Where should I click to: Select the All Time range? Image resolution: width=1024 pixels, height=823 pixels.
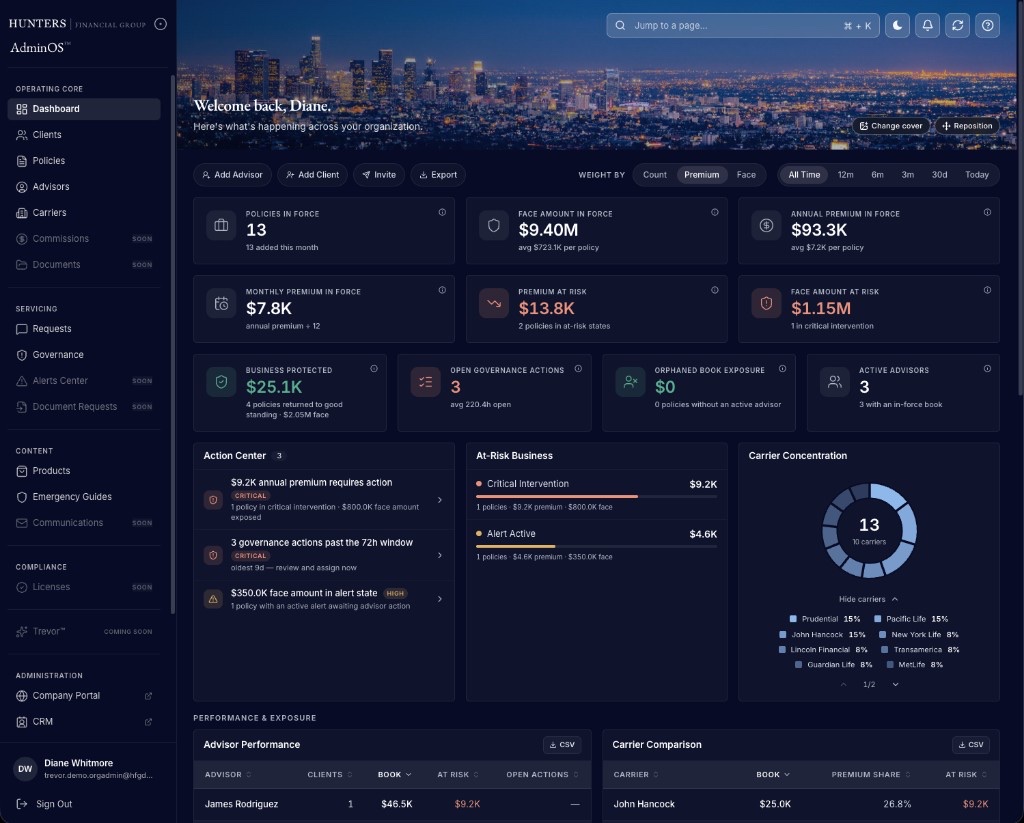(804, 175)
